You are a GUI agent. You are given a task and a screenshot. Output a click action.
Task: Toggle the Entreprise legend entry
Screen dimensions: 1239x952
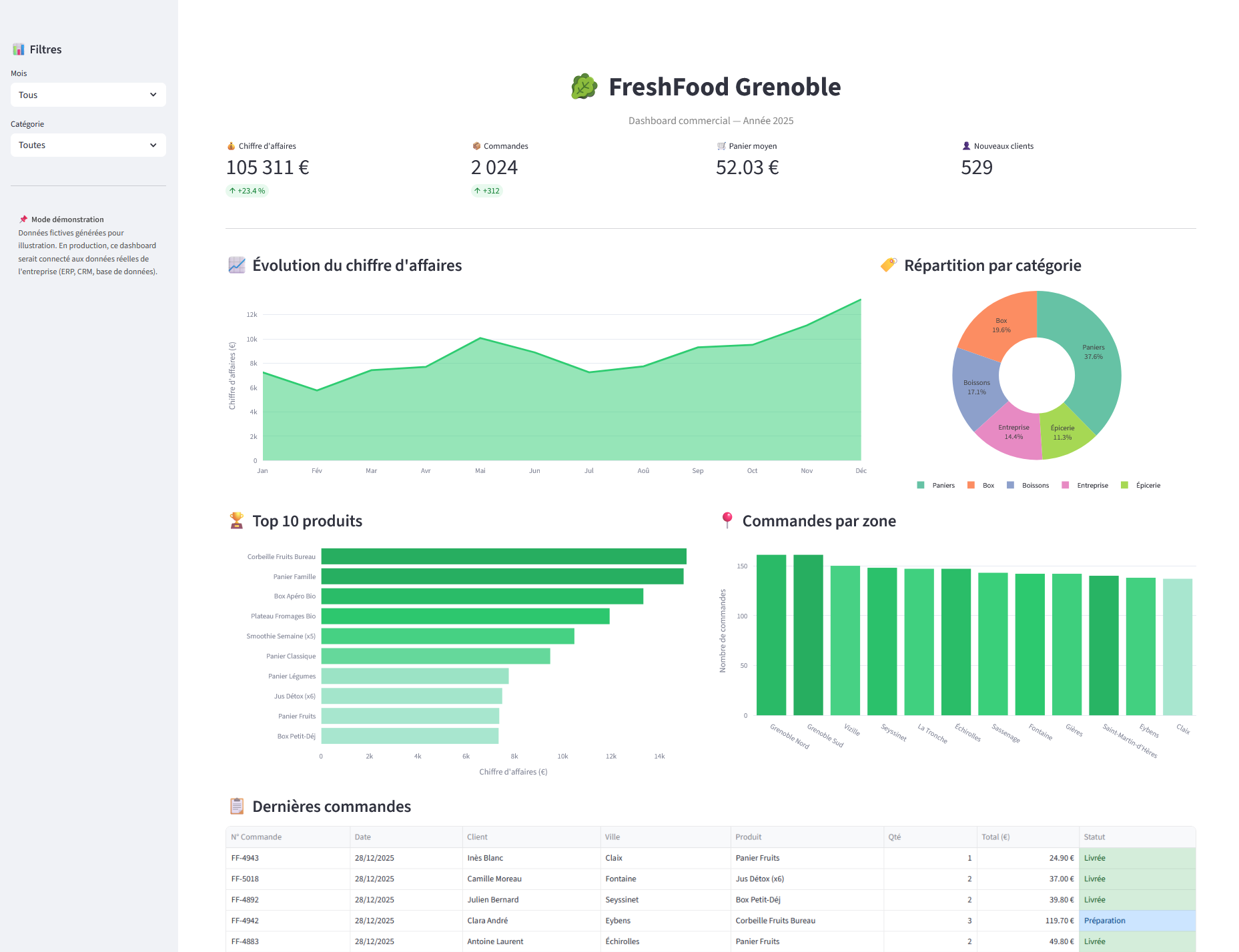pos(1088,485)
